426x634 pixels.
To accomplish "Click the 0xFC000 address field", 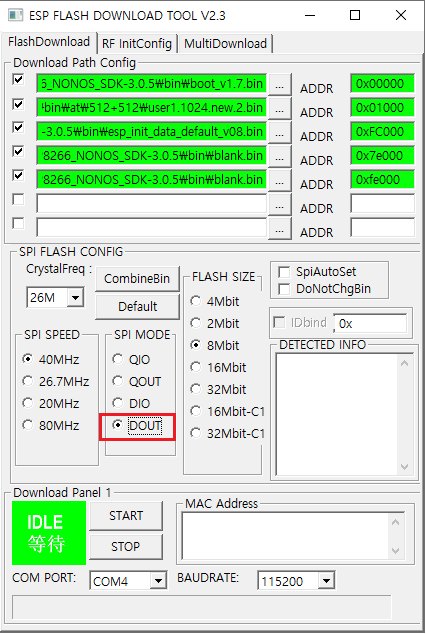I will [x=382, y=131].
